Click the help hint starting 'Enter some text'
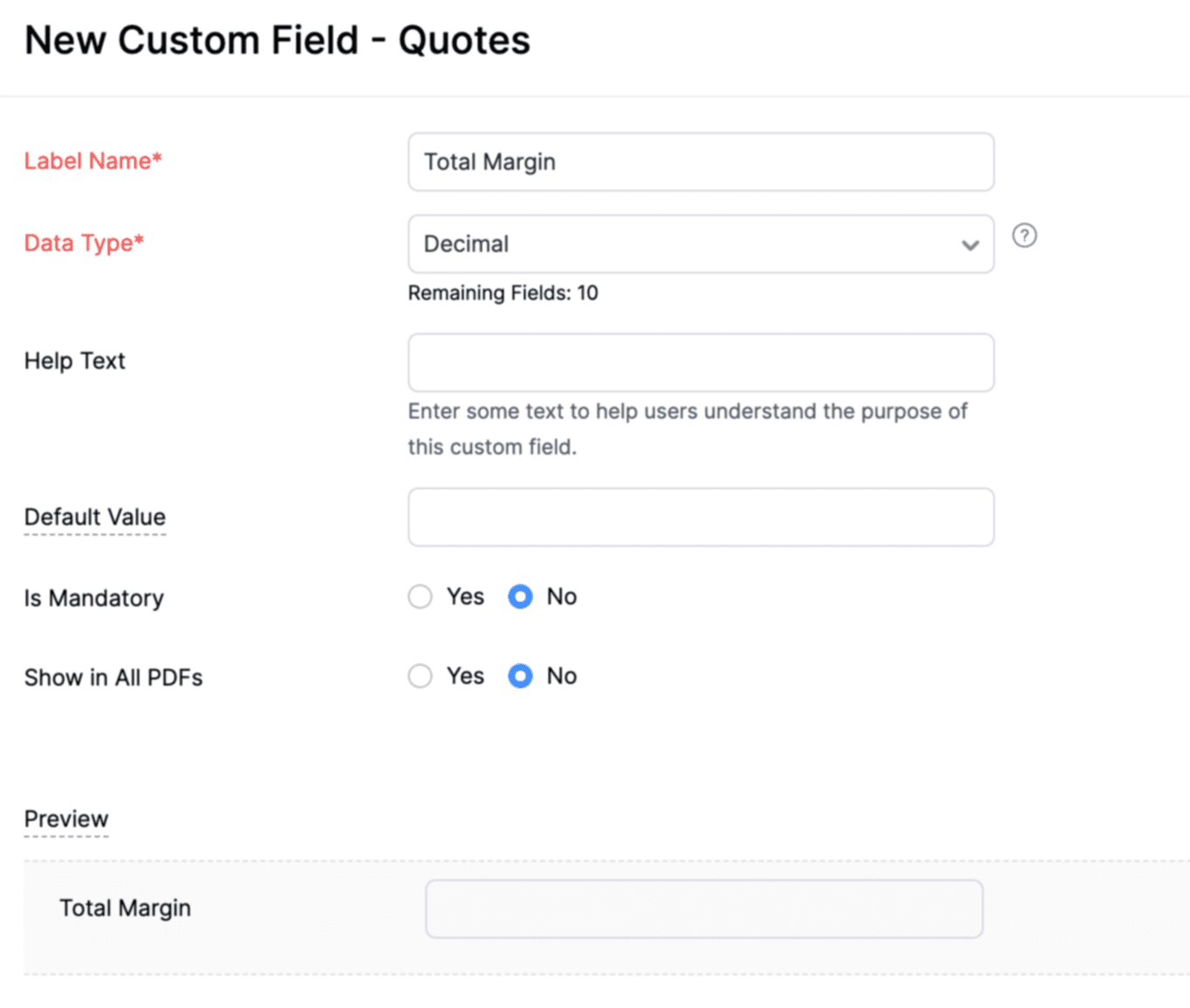1190x1008 pixels. click(x=687, y=429)
